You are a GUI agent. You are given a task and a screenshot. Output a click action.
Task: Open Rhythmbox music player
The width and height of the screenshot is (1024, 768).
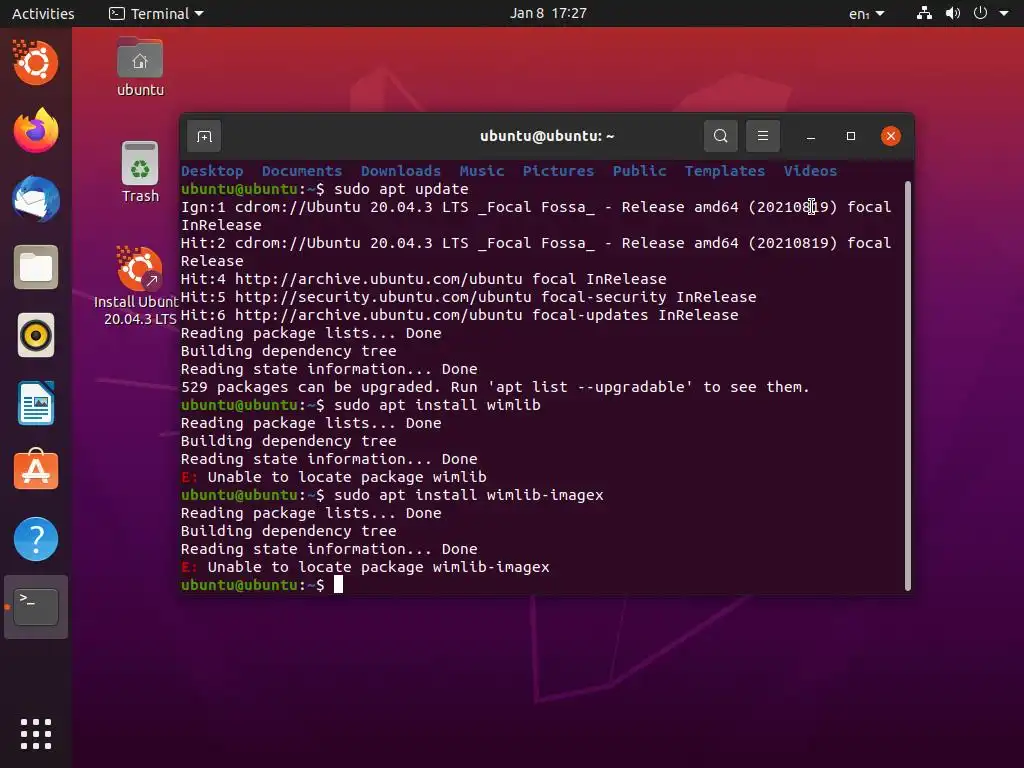pos(35,335)
